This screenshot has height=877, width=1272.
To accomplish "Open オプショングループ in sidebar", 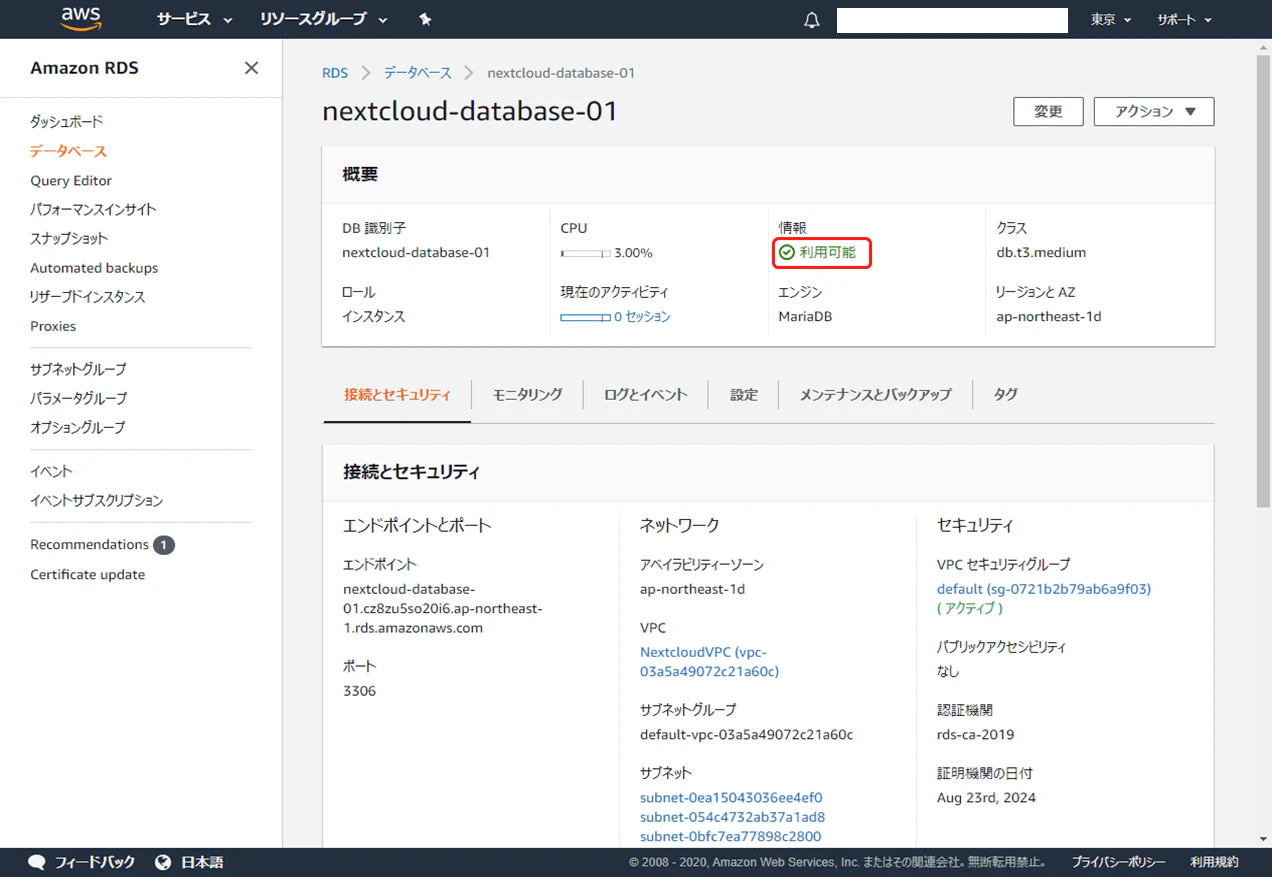I will pyautogui.click(x=78, y=427).
